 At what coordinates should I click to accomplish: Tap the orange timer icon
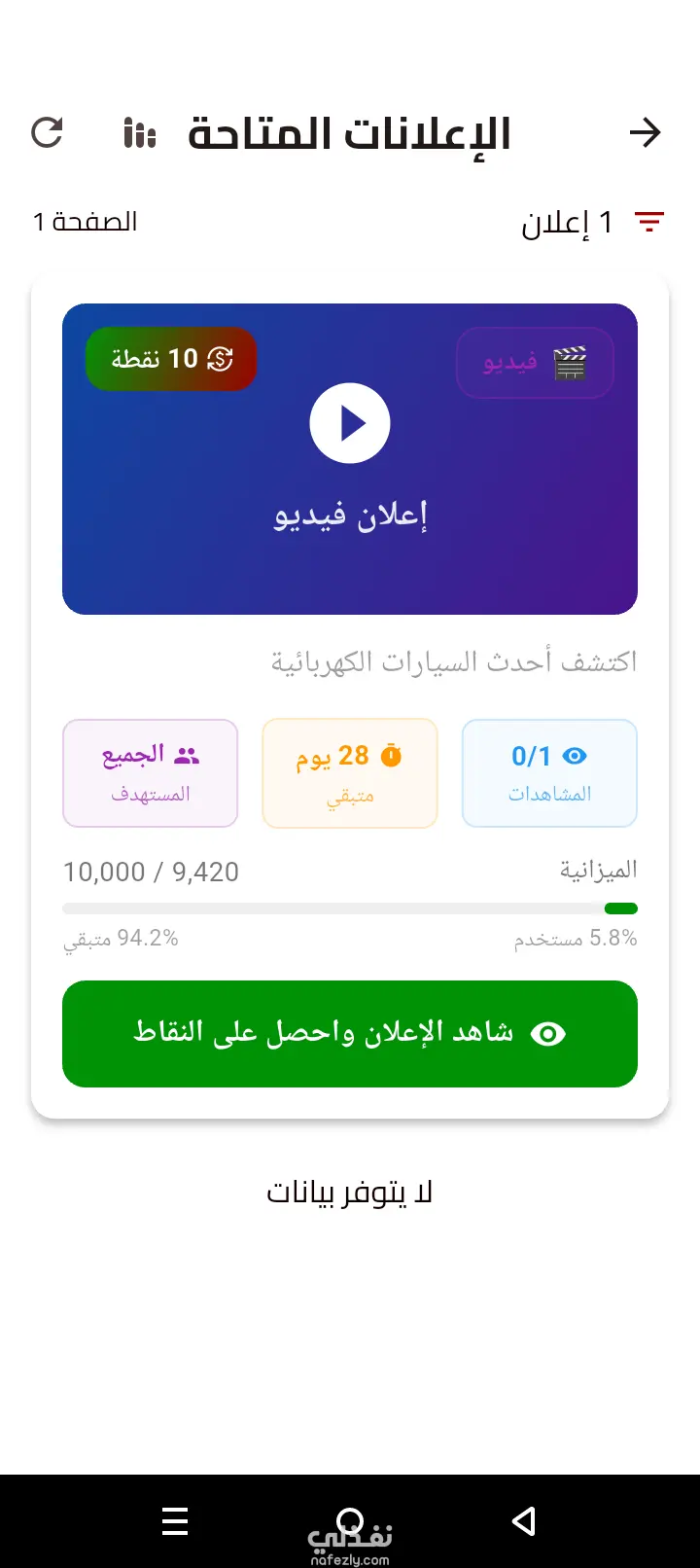[x=391, y=756]
